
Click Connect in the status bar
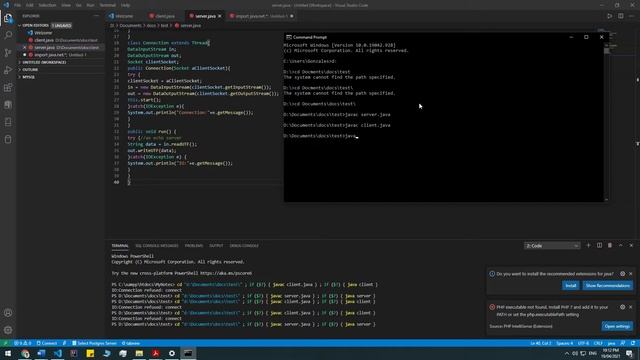47,343
